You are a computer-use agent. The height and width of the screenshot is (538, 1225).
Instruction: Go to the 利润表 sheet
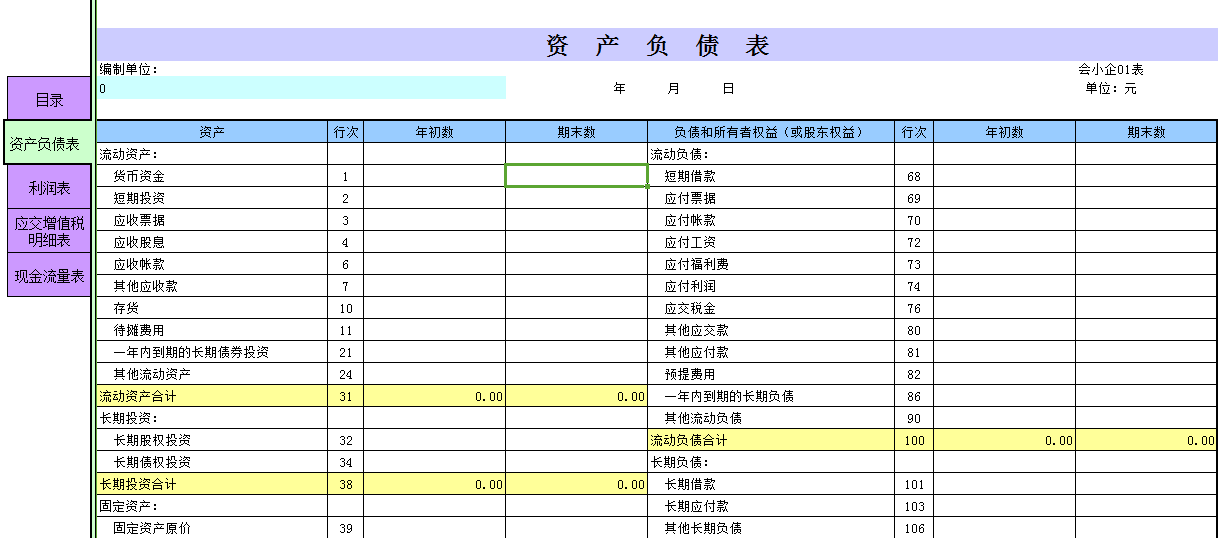point(49,187)
